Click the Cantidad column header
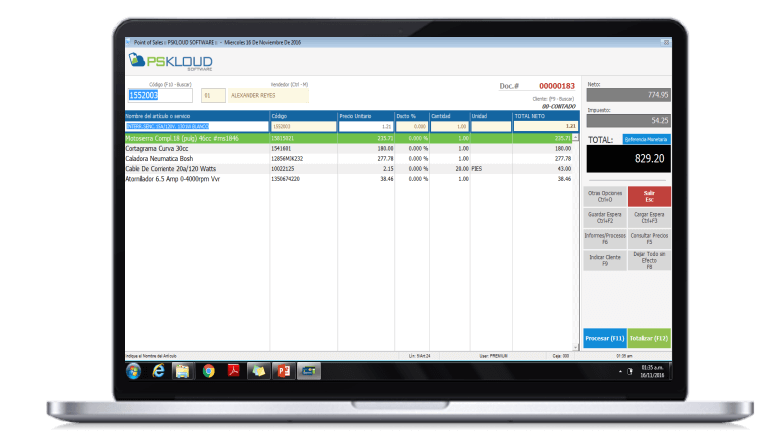The width and height of the screenshot is (767, 442). pyautogui.click(x=450, y=116)
